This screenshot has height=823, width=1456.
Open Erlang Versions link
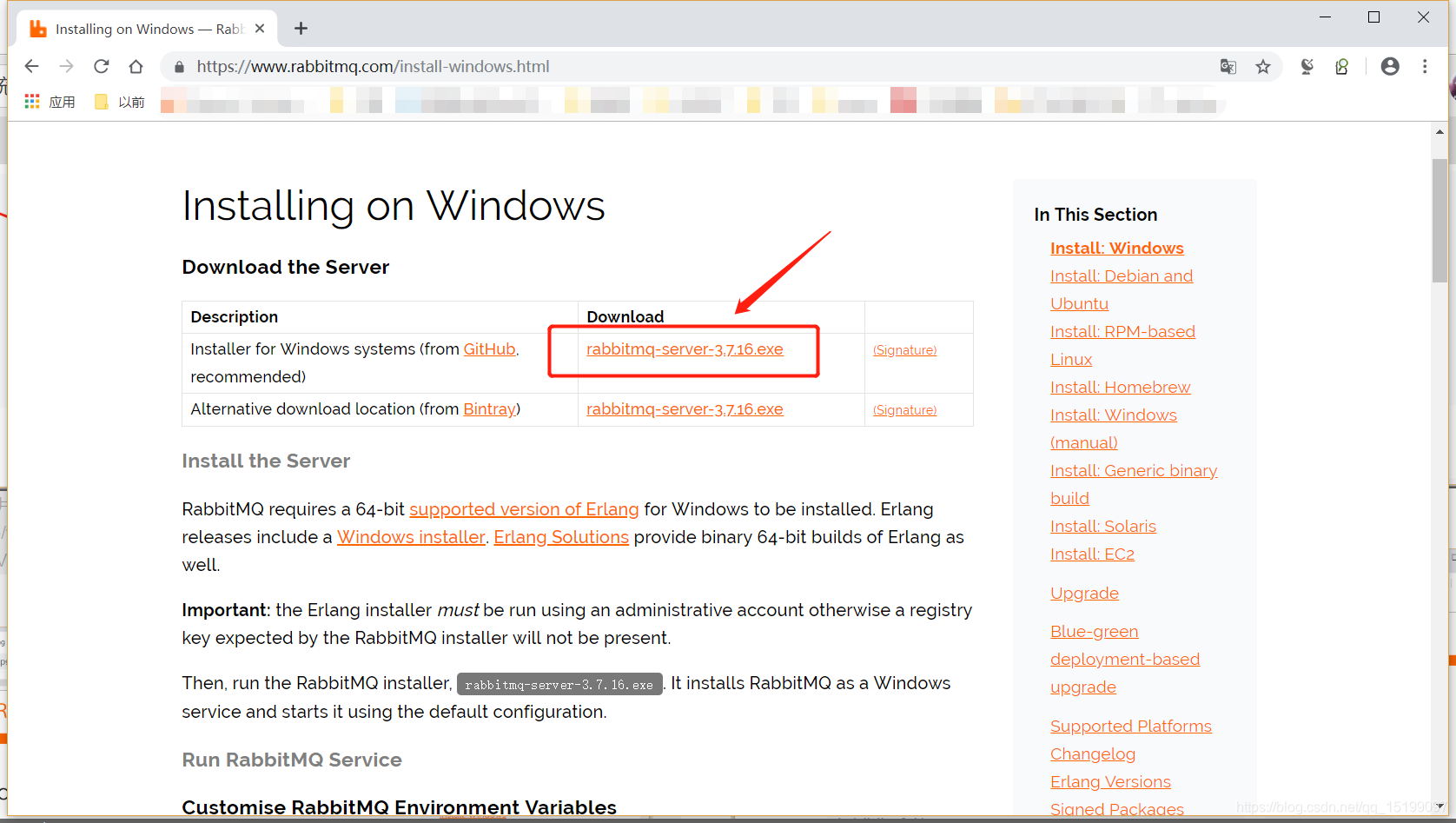pos(1110,782)
